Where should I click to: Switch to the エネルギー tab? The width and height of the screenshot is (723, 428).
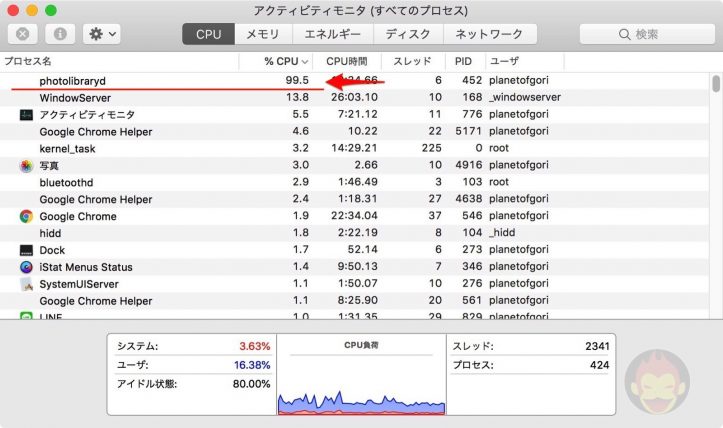tap(332, 34)
